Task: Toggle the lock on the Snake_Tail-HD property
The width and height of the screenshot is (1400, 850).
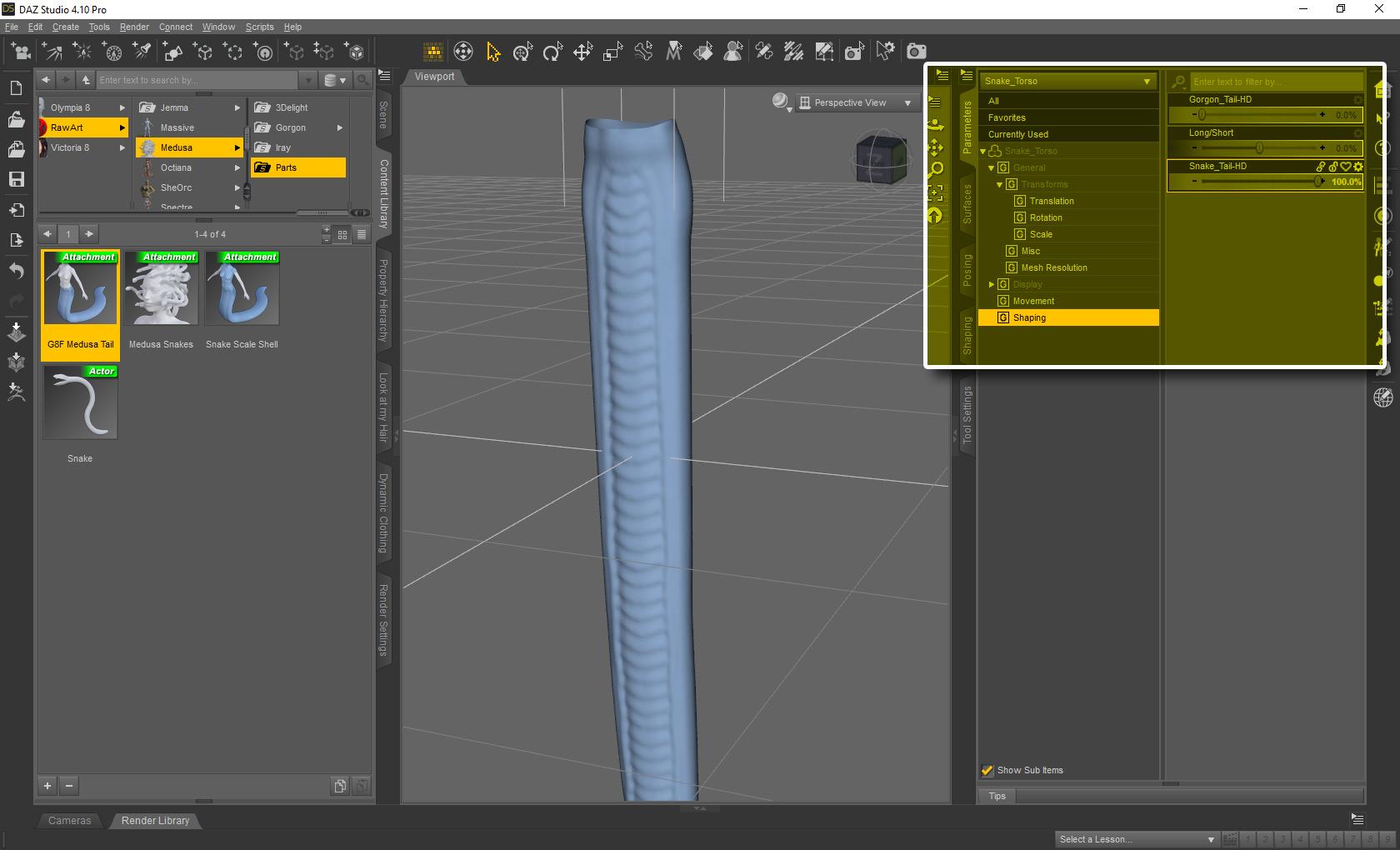Action: (x=1332, y=167)
